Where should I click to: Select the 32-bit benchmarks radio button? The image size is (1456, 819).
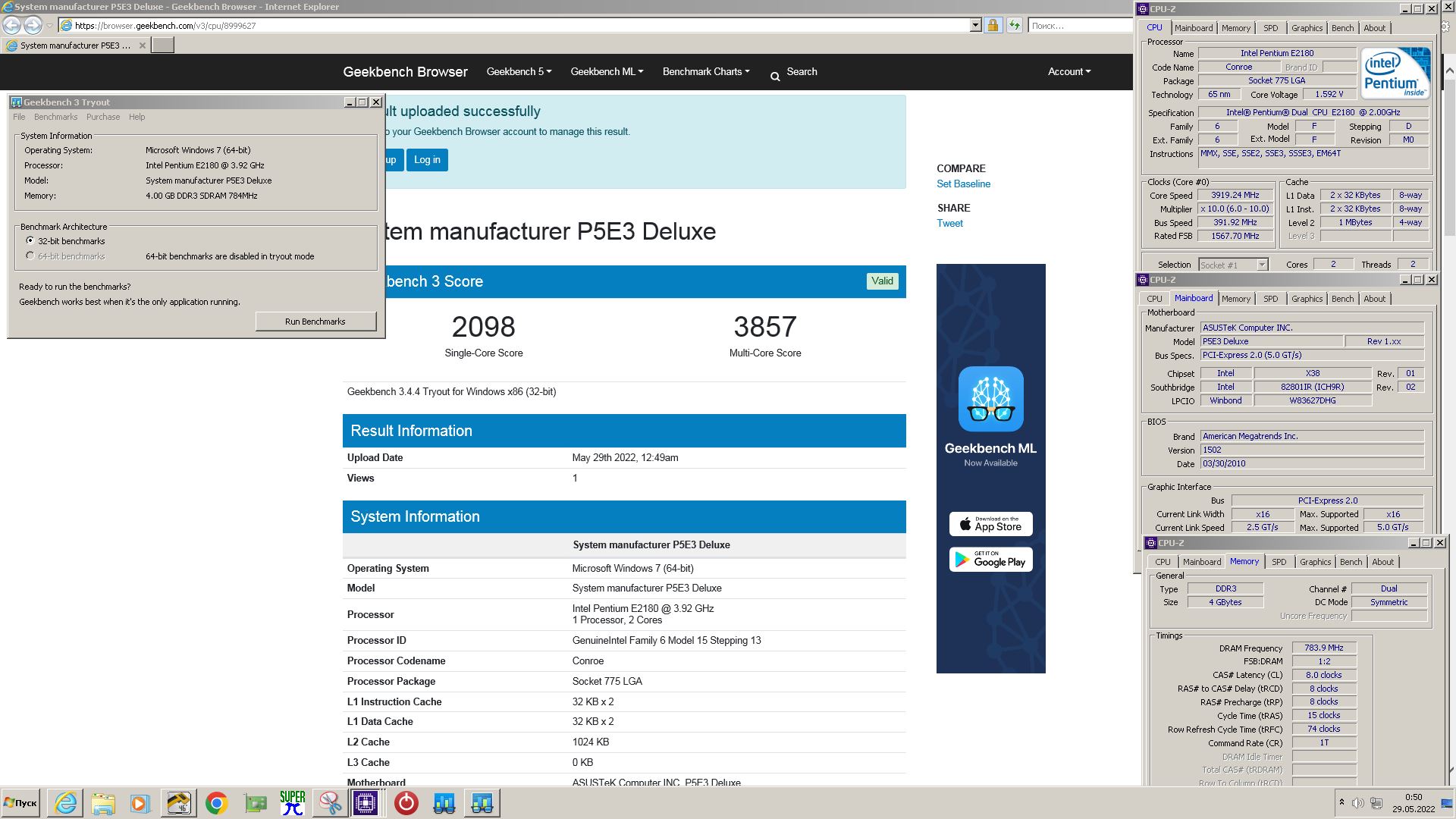[30, 240]
